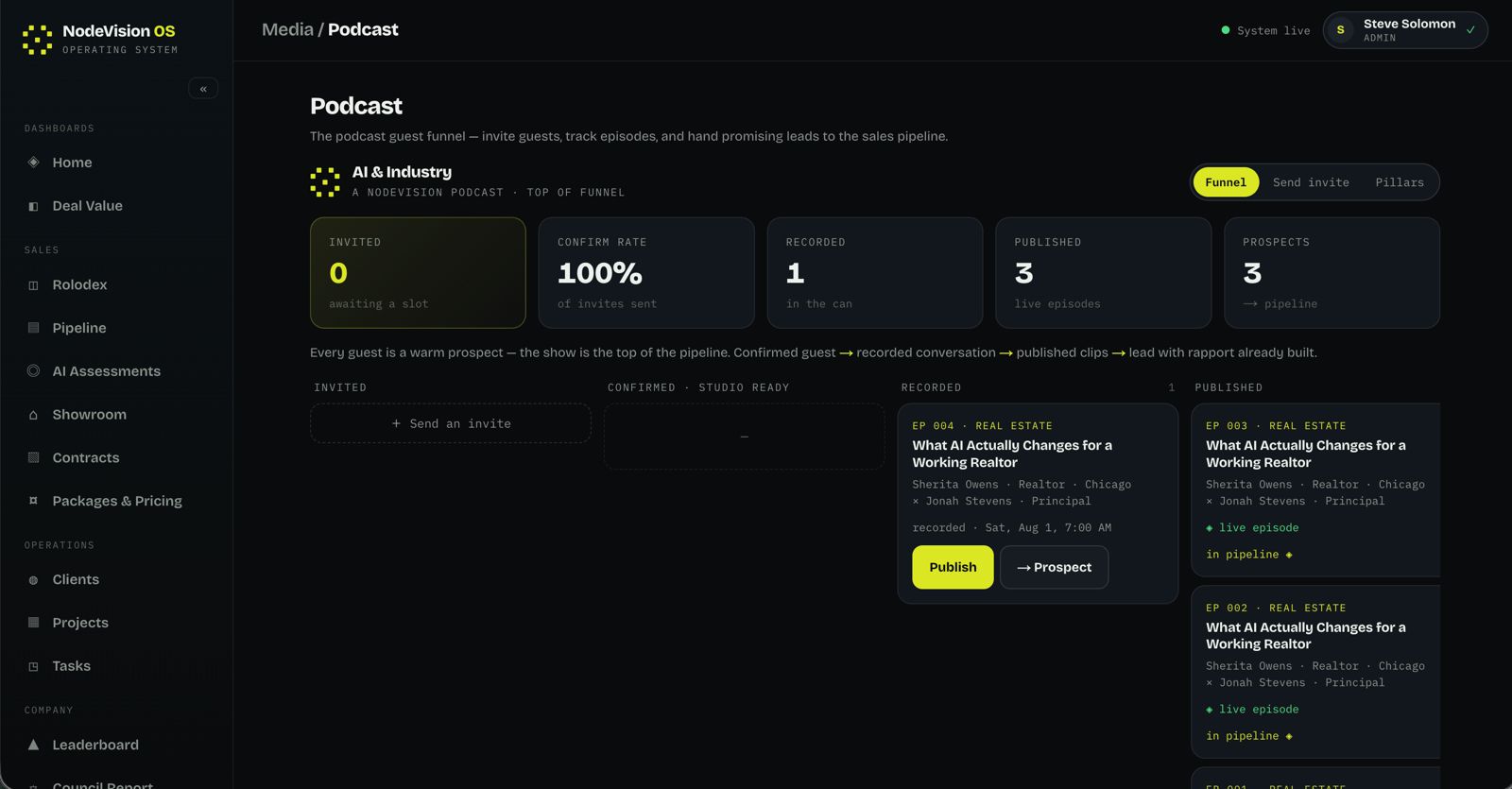This screenshot has width=1512, height=789.
Task: Click the 'EP 004 · REAL ESTATE' label
Action: 982,426
